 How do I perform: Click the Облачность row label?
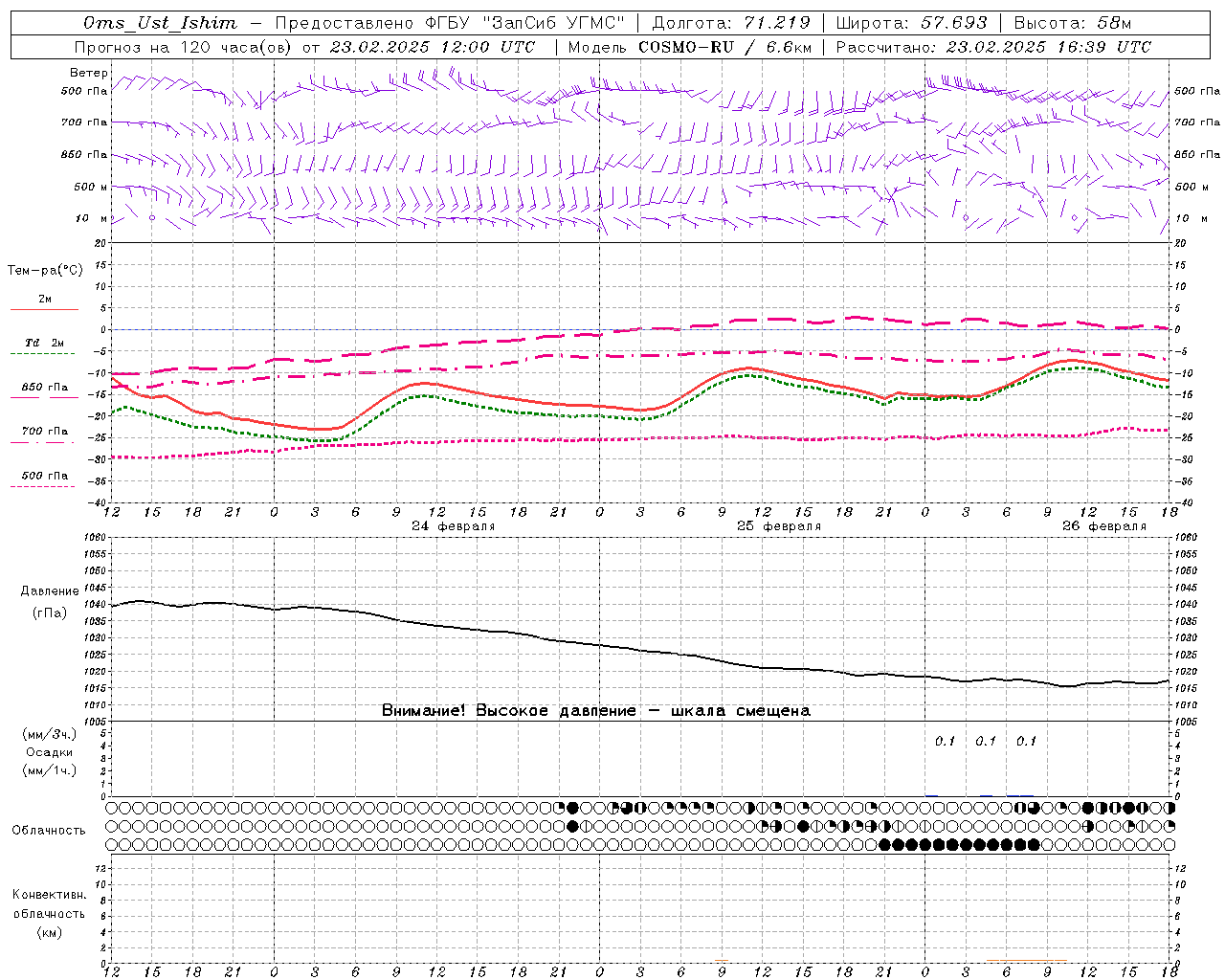[49, 830]
